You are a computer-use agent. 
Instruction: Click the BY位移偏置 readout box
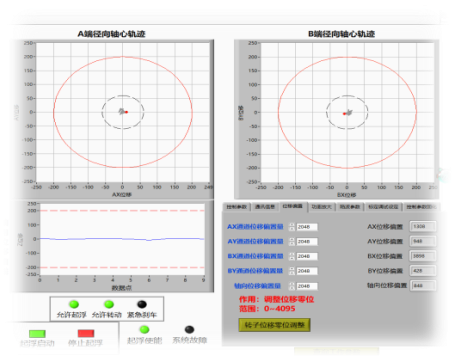(423, 271)
